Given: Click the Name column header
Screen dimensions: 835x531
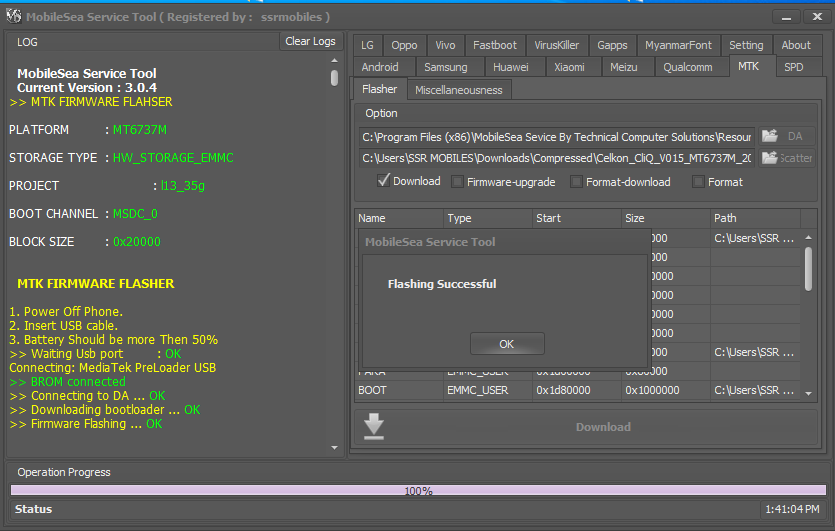Looking at the screenshot, I should pos(399,218).
